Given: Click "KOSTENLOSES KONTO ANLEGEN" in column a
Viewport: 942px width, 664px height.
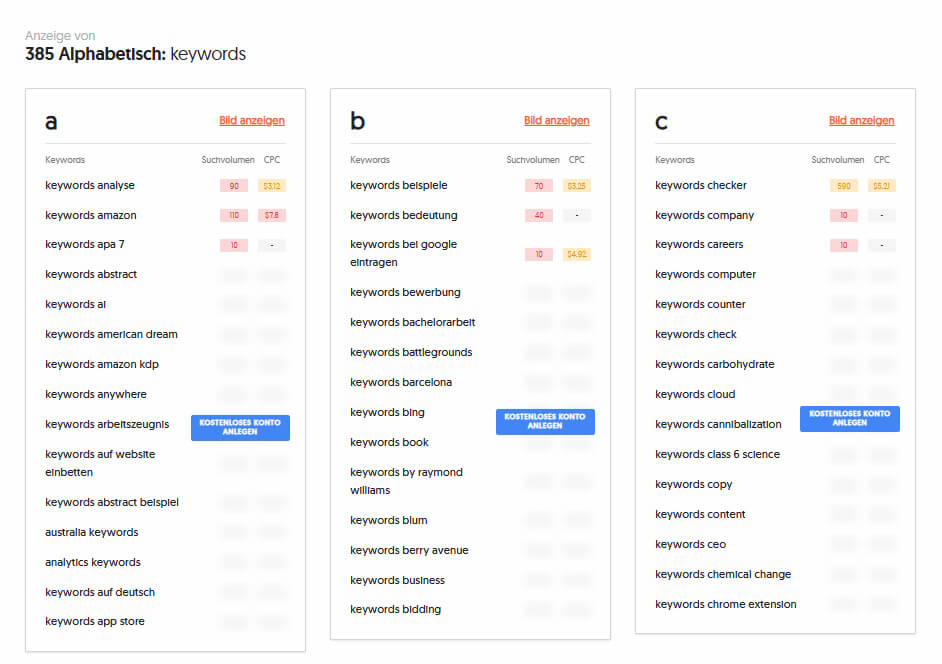Looking at the screenshot, I should [240, 427].
